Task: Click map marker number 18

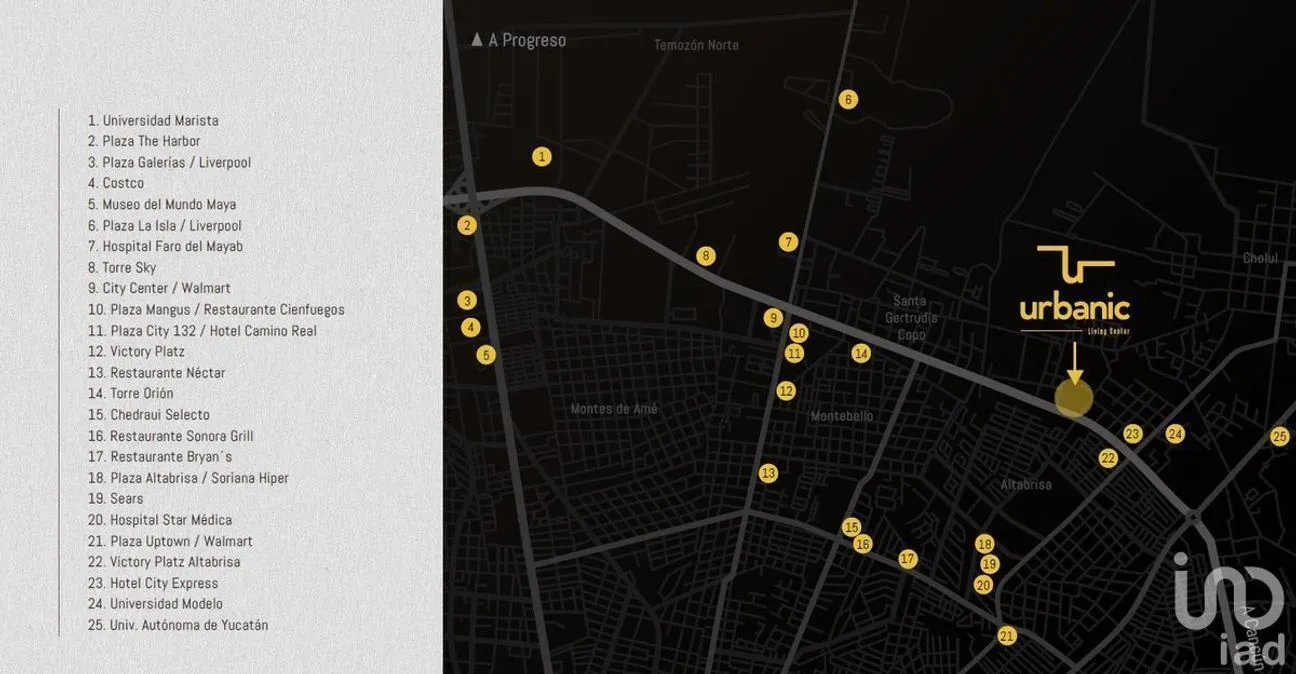Action: click(x=985, y=544)
